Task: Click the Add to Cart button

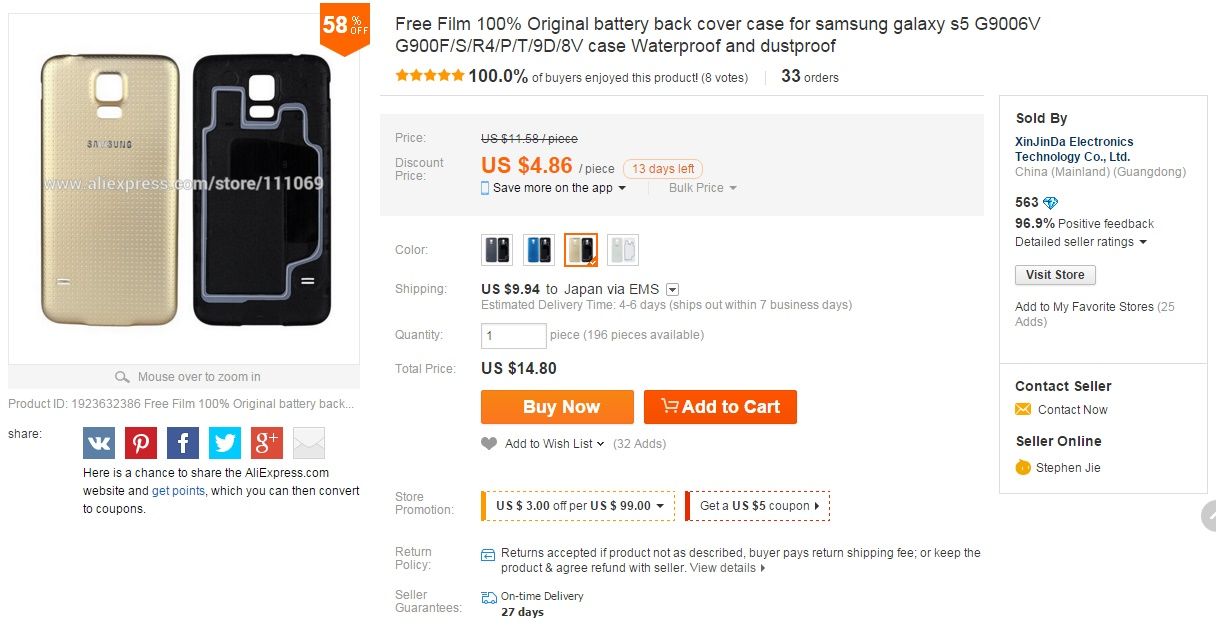Action: click(x=720, y=407)
